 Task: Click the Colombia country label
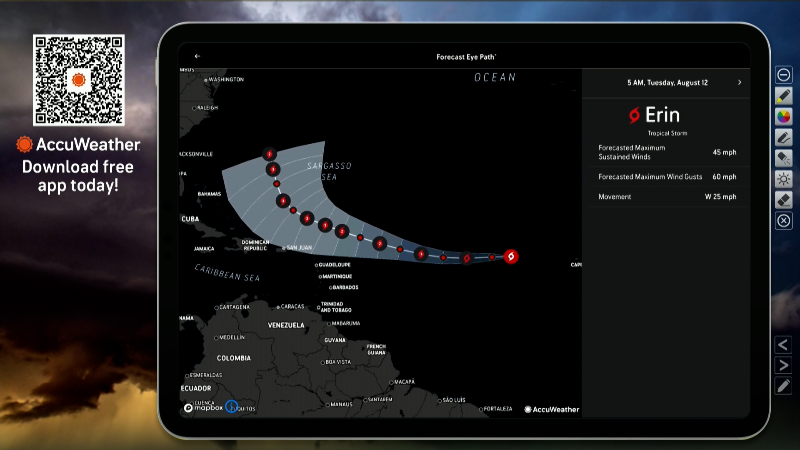click(x=234, y=358)
